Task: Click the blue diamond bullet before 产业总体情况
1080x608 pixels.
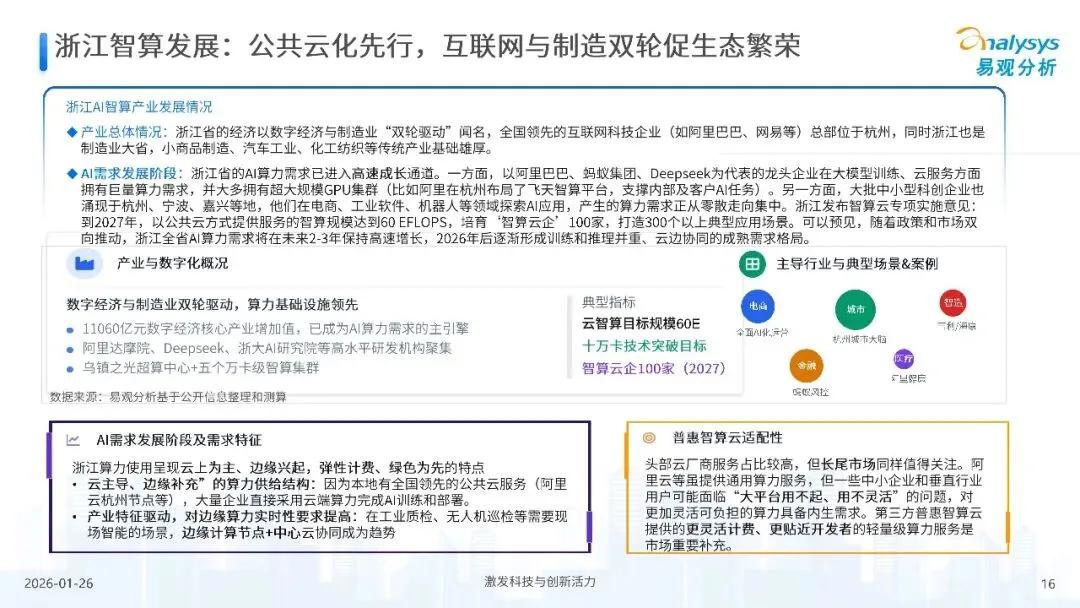Action: (72, 132)
